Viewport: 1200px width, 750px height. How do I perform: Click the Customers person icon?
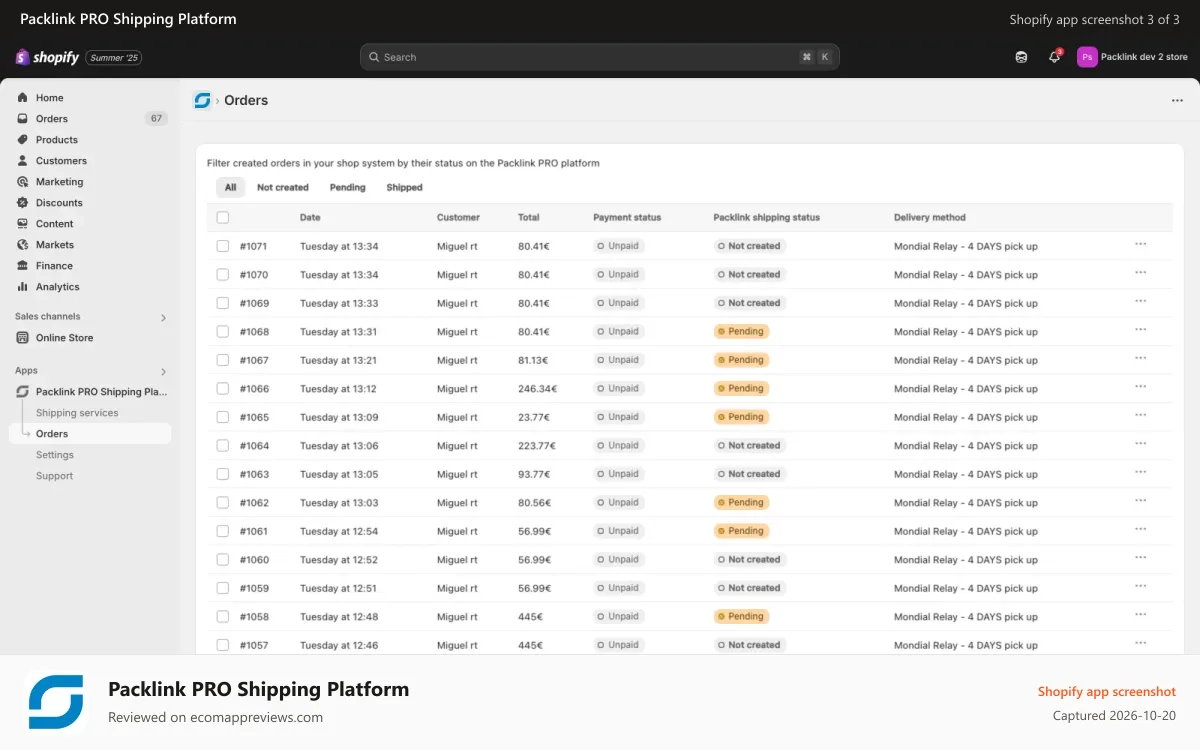click(23, 161)
